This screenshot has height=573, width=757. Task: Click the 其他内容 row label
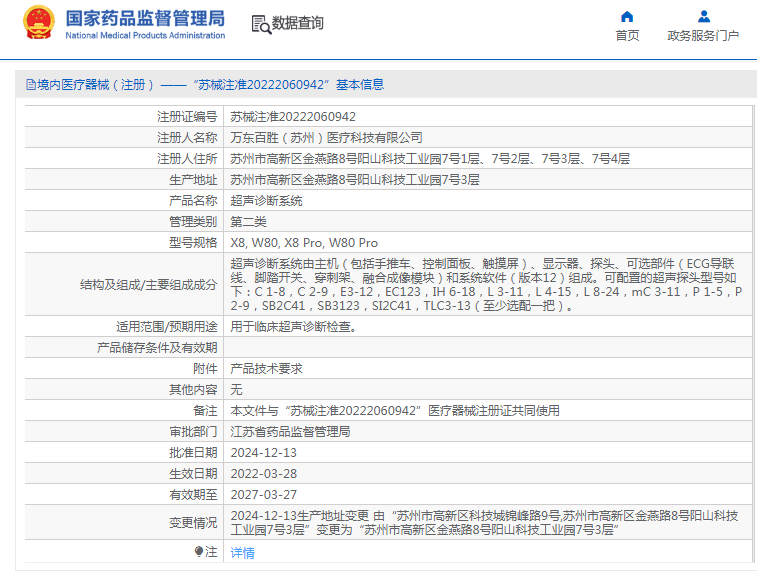(x=193, y=390)
